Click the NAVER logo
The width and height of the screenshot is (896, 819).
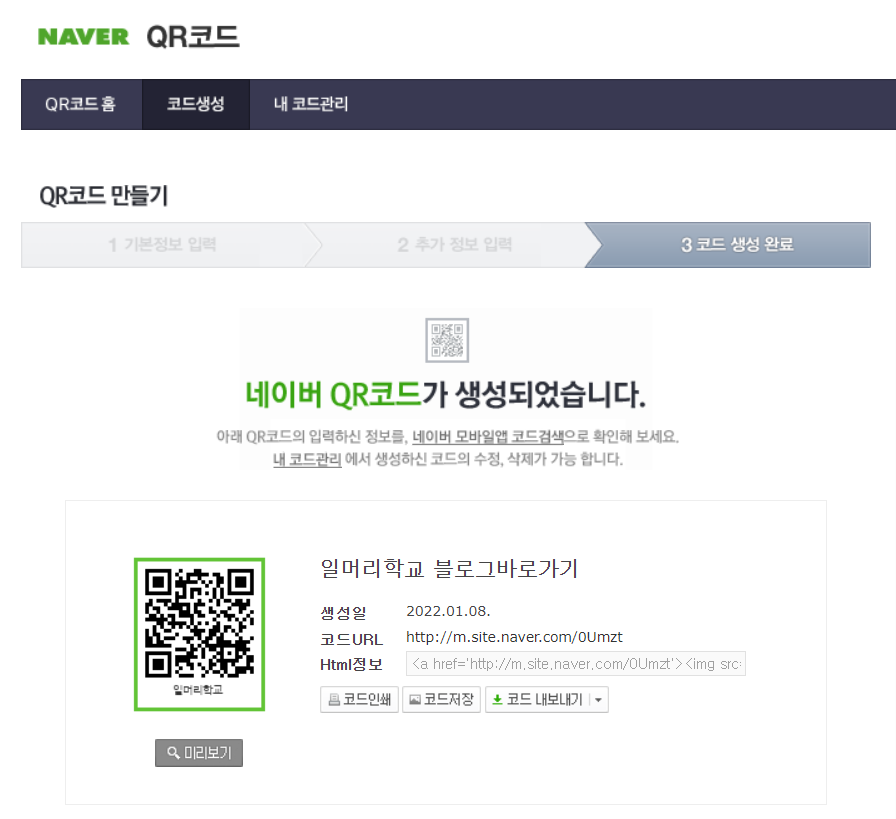[x=83, y=37]
